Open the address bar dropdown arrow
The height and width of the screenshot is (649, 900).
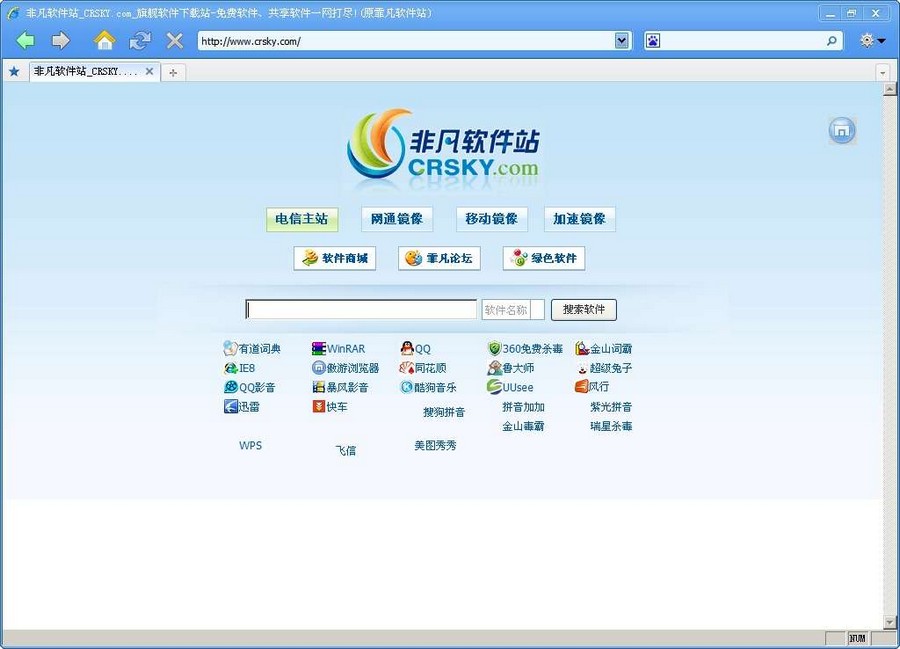(622, 41)
